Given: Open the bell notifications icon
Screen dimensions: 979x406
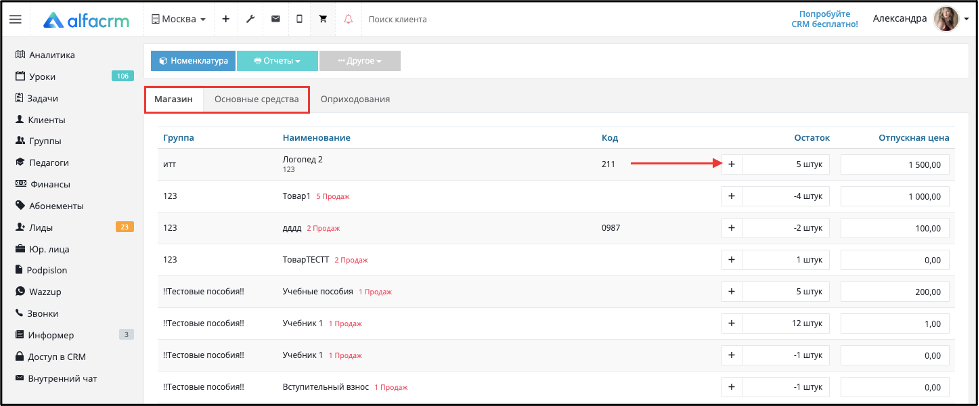Looking at the screenshot, I should [348, 19].
